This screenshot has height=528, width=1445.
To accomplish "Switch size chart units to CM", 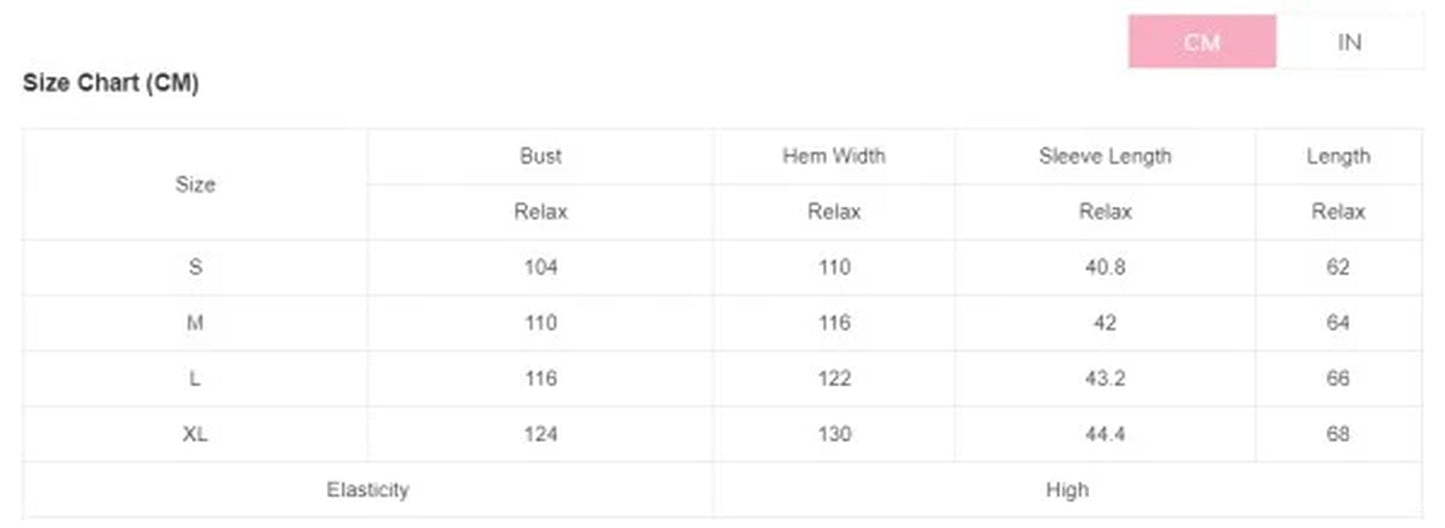I will pos(1202,42).
